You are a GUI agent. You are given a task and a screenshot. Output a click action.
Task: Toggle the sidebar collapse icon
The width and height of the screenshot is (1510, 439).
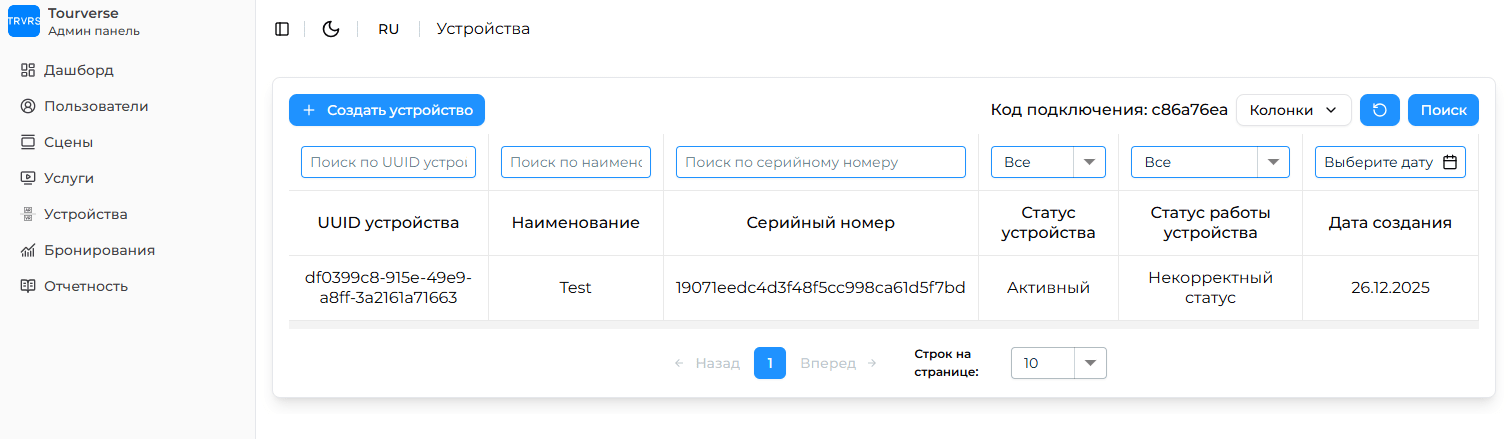pyautogui.click(x=282, y=29)
